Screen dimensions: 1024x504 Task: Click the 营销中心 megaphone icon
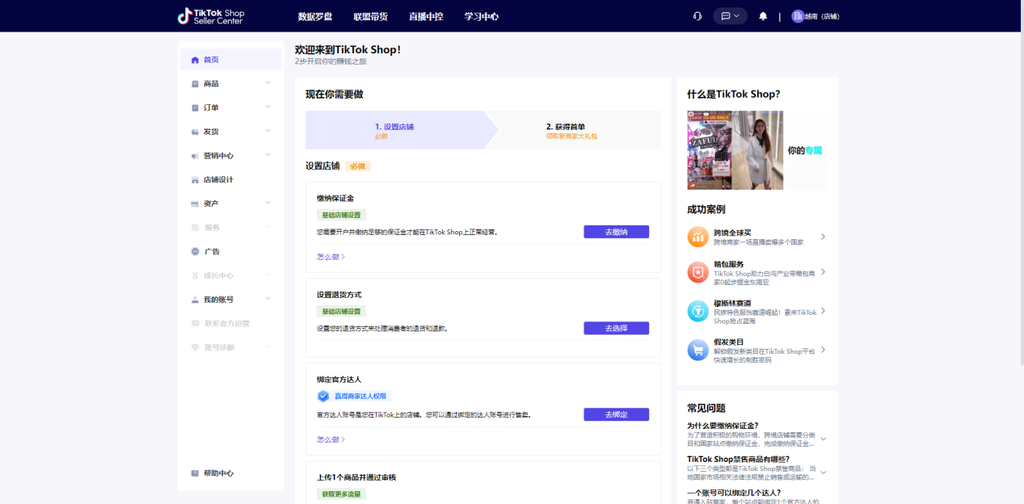tap(195, 156)
